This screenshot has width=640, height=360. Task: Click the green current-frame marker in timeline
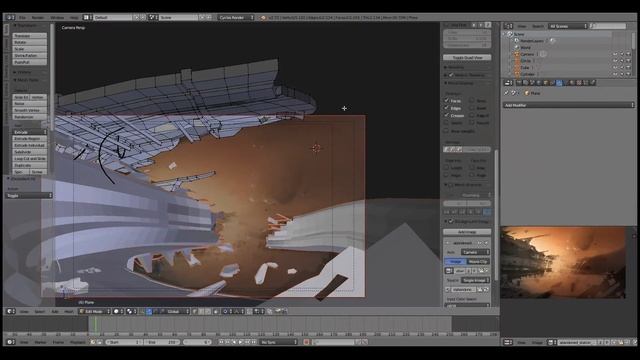pos(96,324)
